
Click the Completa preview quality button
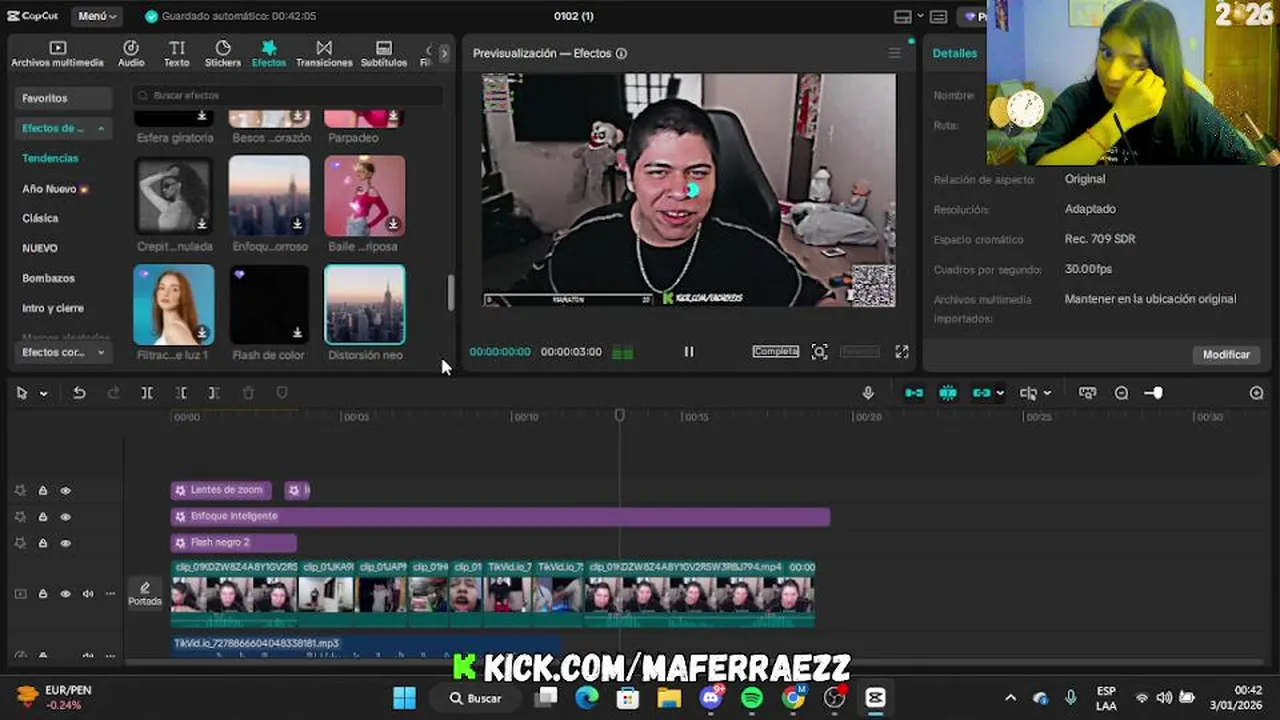coord(776,351)
